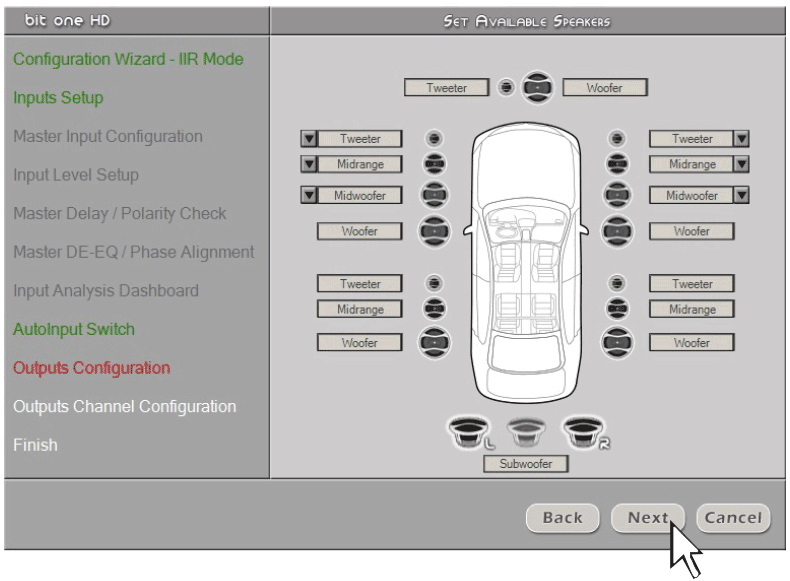Toggle rear left Woofer label
Image resolution: width=790 pixels, height=581 pixels.
pos(360,343)
